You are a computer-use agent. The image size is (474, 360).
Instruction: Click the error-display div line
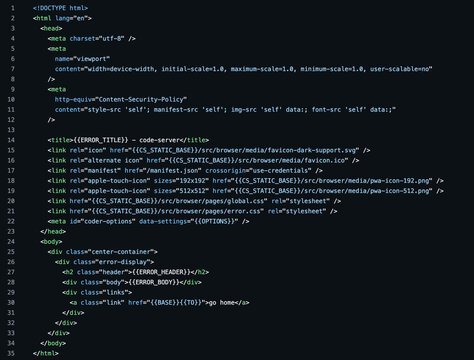[104, 262]
